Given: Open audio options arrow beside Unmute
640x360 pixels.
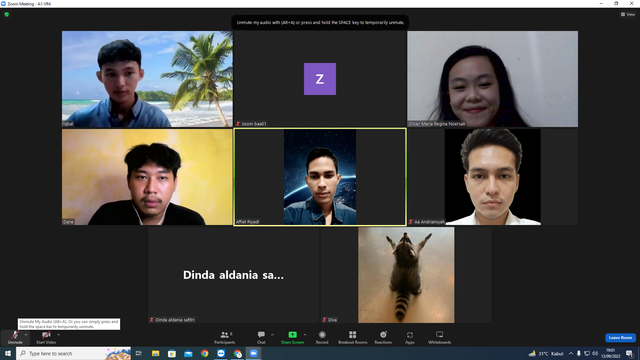Looking at the screenshot, I should 26,335.
